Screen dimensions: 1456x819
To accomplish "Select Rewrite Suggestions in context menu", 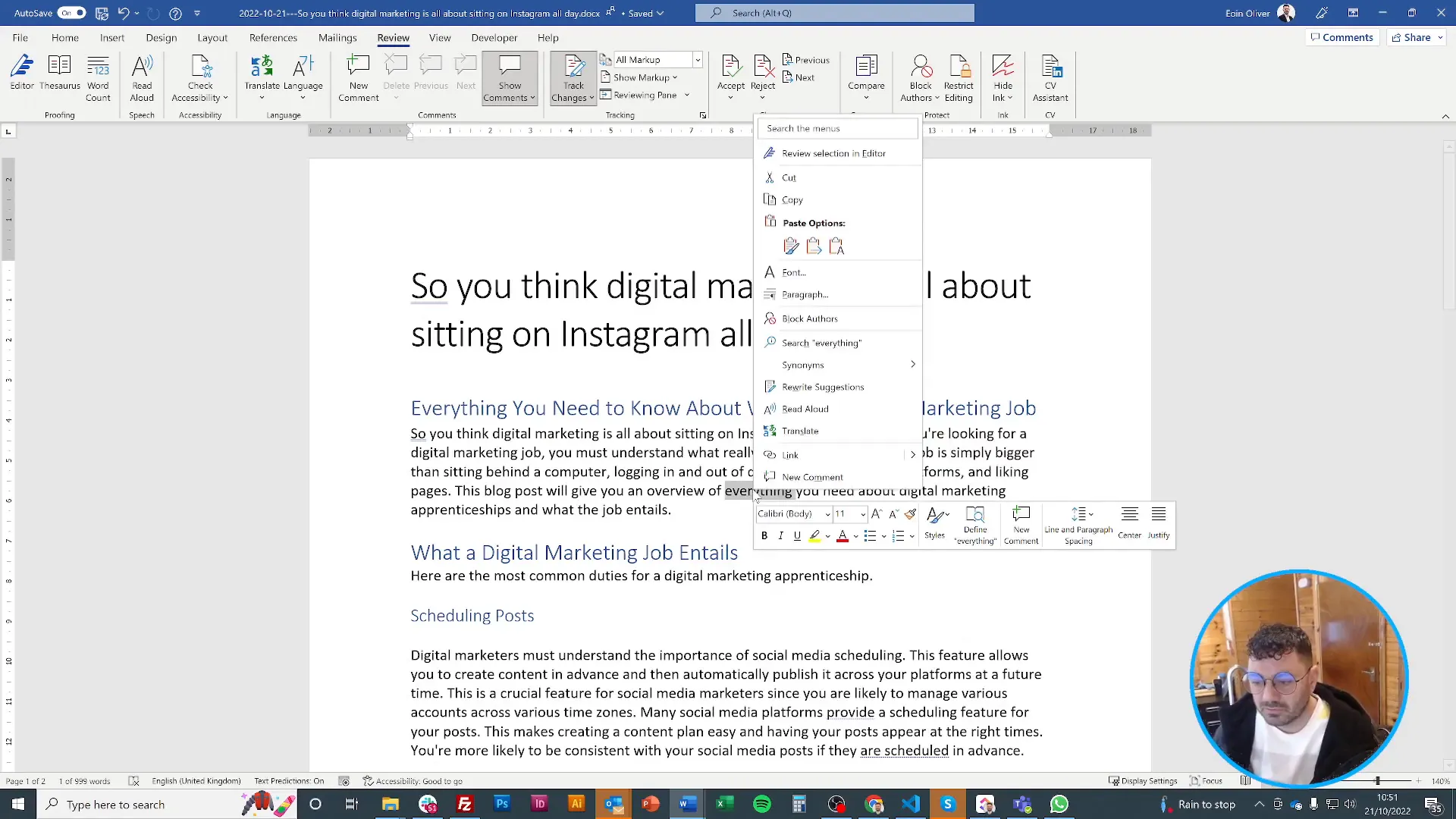I will pyautogui.click(x=839, y=387).
